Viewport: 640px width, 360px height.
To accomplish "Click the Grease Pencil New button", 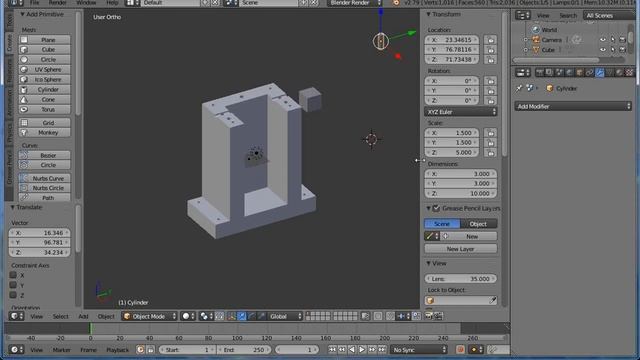I will point(469,236).
